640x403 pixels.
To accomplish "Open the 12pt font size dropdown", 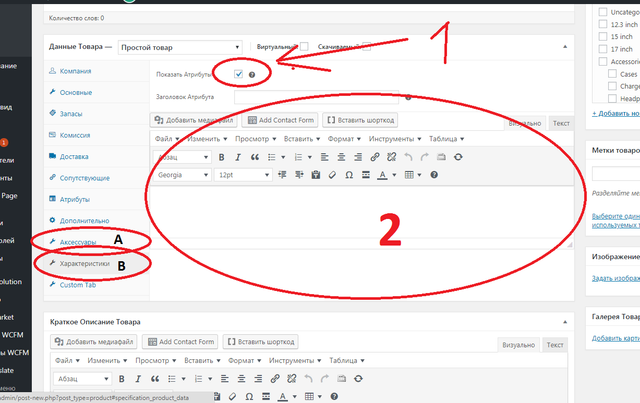I will pyautogui.click(x=243, y=175).
